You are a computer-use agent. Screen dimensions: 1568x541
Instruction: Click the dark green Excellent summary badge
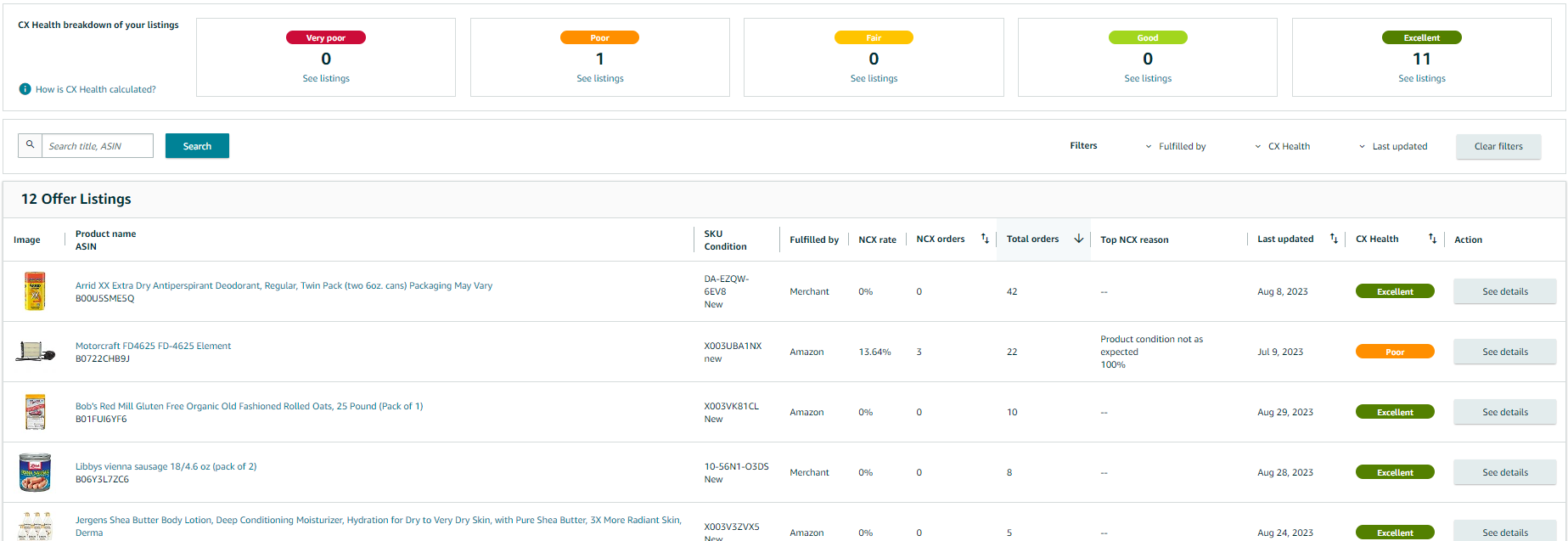click(x=1422, y=37)
